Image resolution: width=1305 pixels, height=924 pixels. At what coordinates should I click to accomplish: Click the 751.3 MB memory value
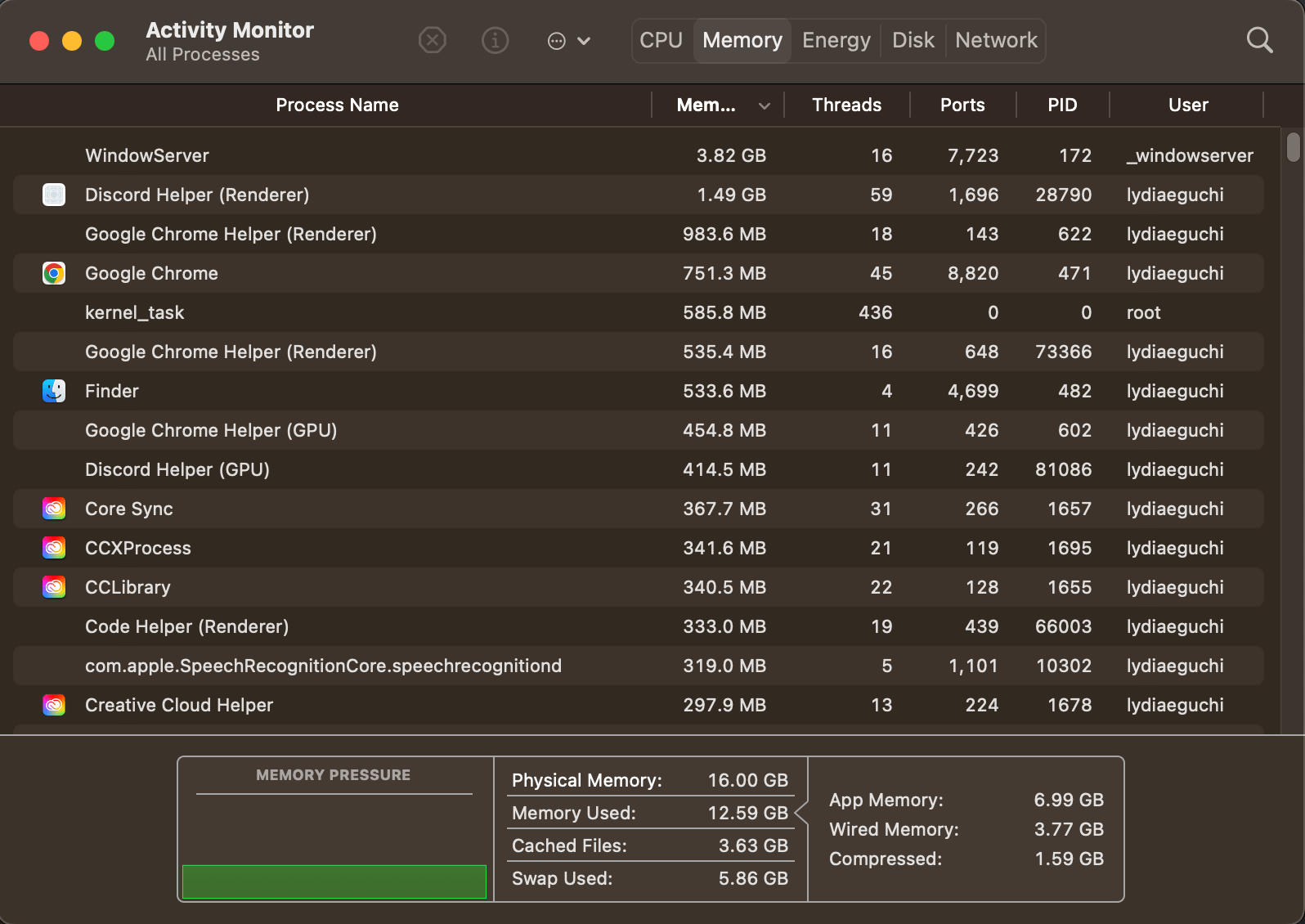(724, 273)
